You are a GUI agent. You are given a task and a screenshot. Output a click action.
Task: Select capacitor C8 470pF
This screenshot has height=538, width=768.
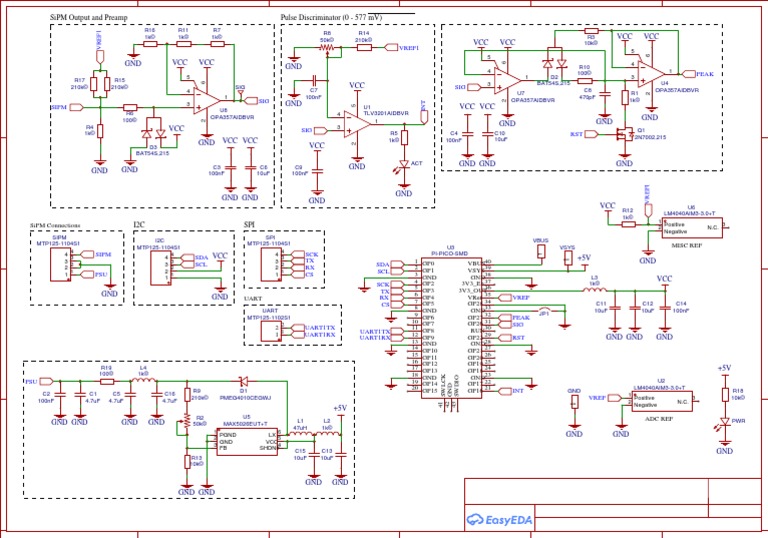tap(605, 93)
